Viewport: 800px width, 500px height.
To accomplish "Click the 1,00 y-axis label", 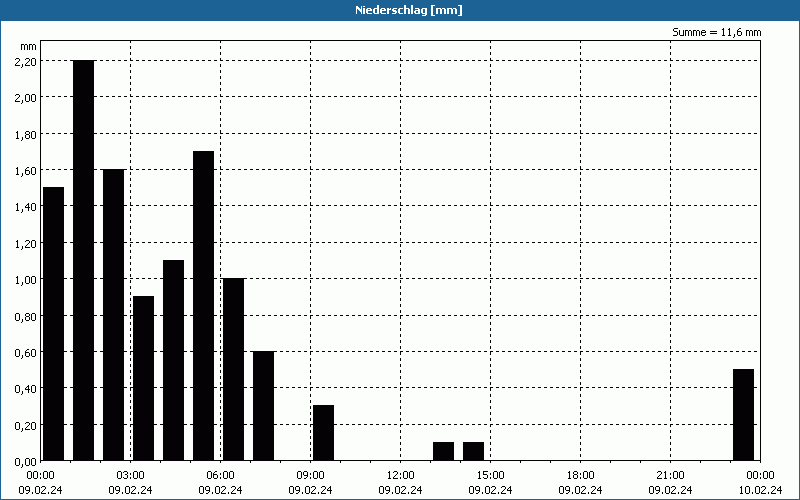I will [26, 280].
